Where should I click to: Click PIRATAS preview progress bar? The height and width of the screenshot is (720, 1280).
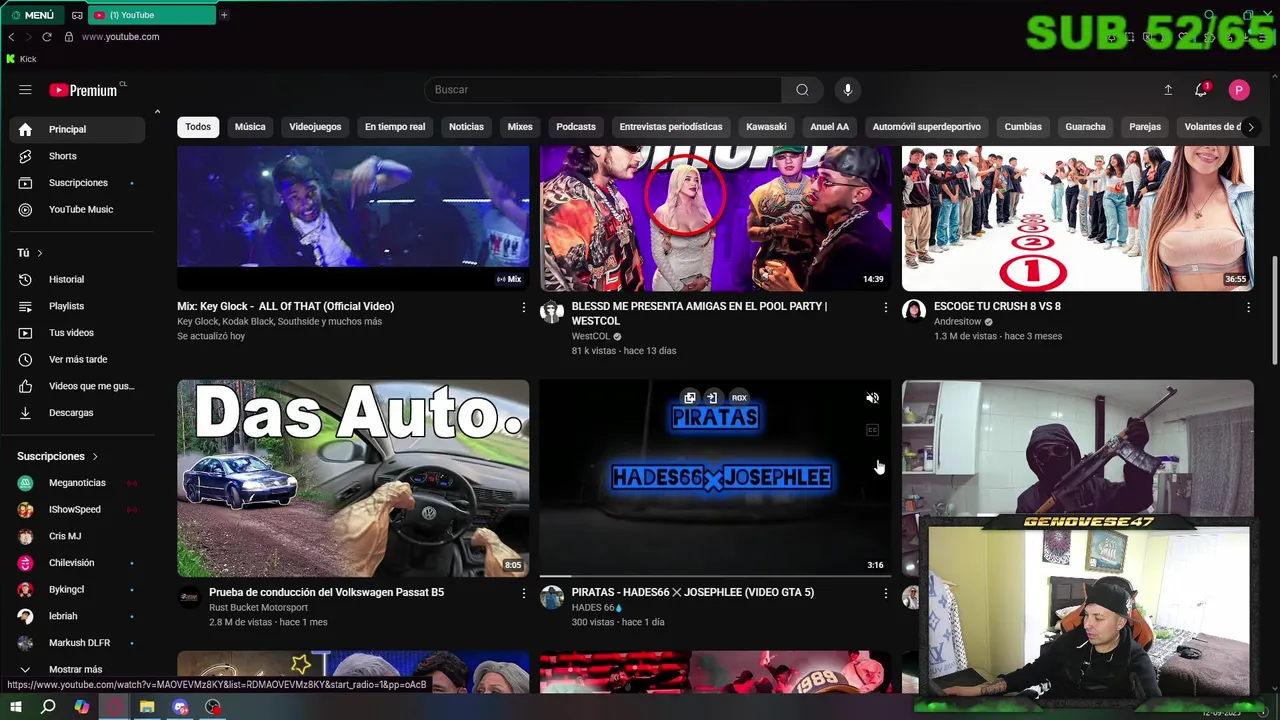[x=715, y=576]
